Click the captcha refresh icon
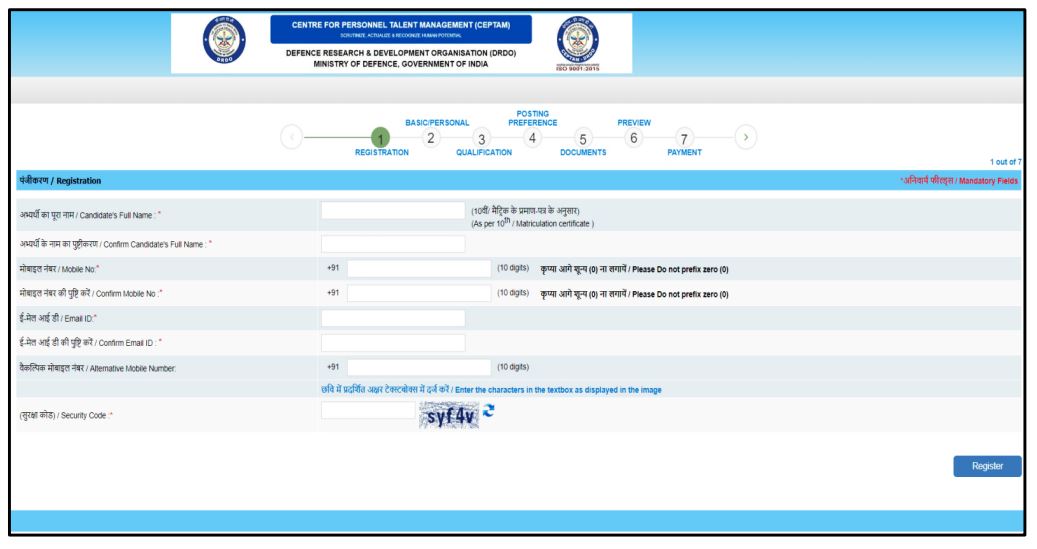 pos(488,411)
